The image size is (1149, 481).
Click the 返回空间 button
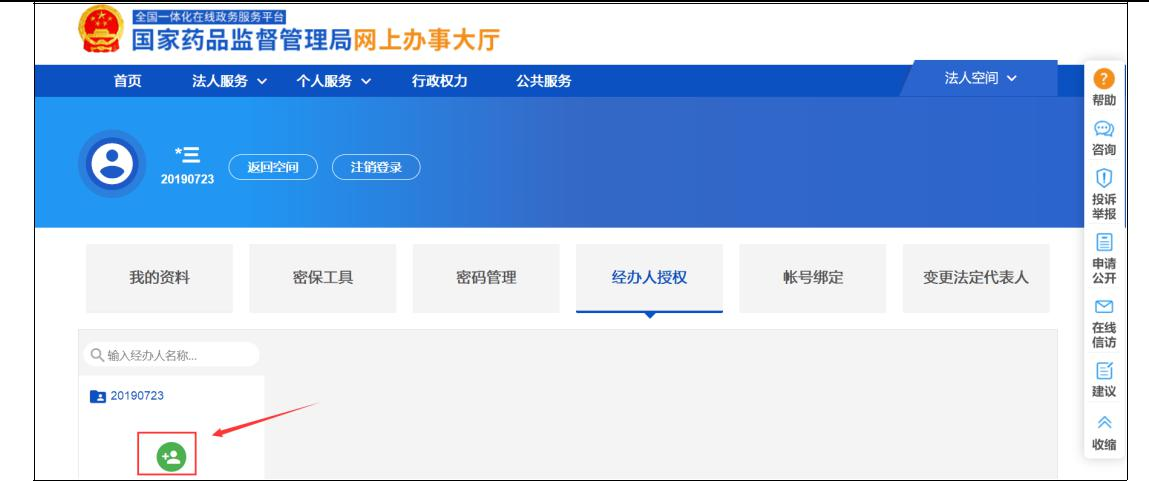coord(273,167)
